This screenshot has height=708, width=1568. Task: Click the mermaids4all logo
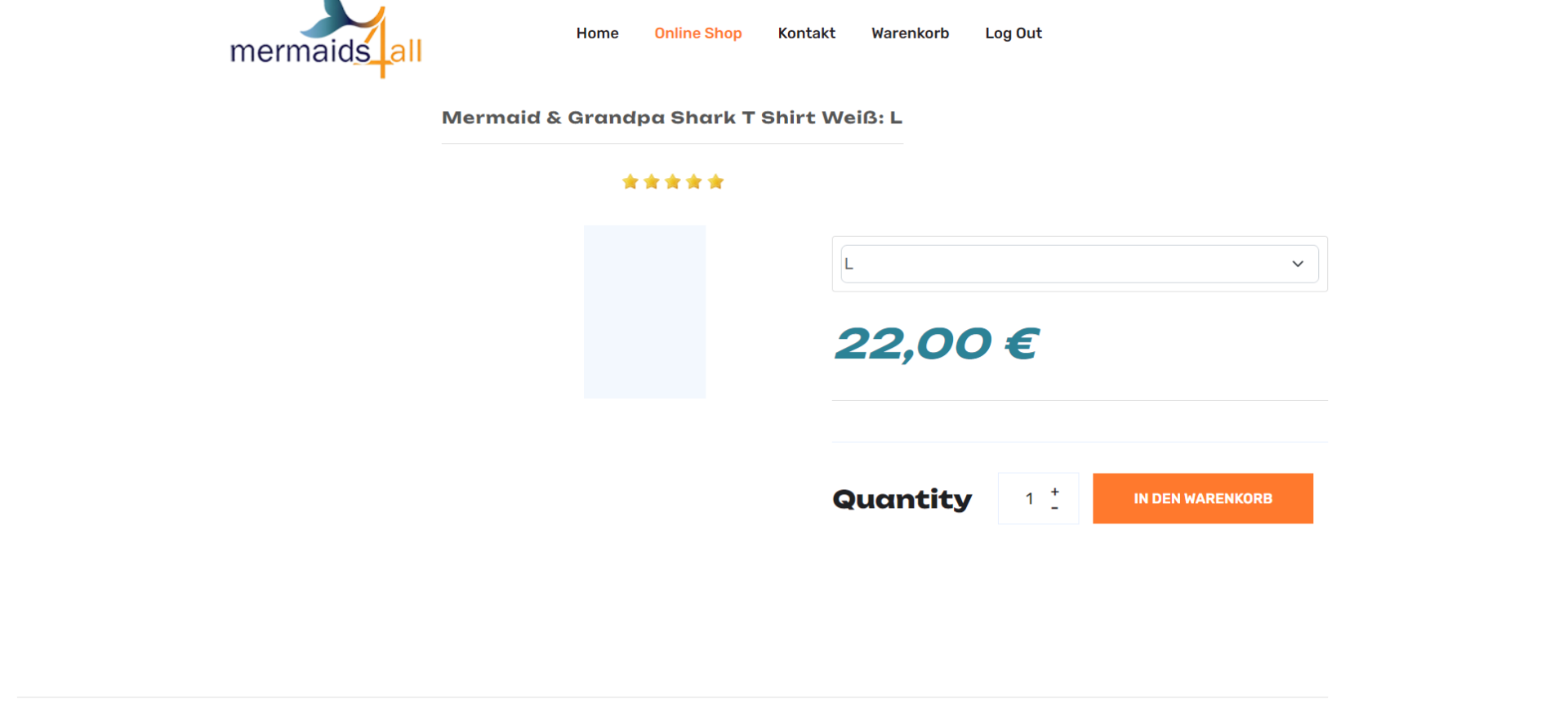point(326,39)
